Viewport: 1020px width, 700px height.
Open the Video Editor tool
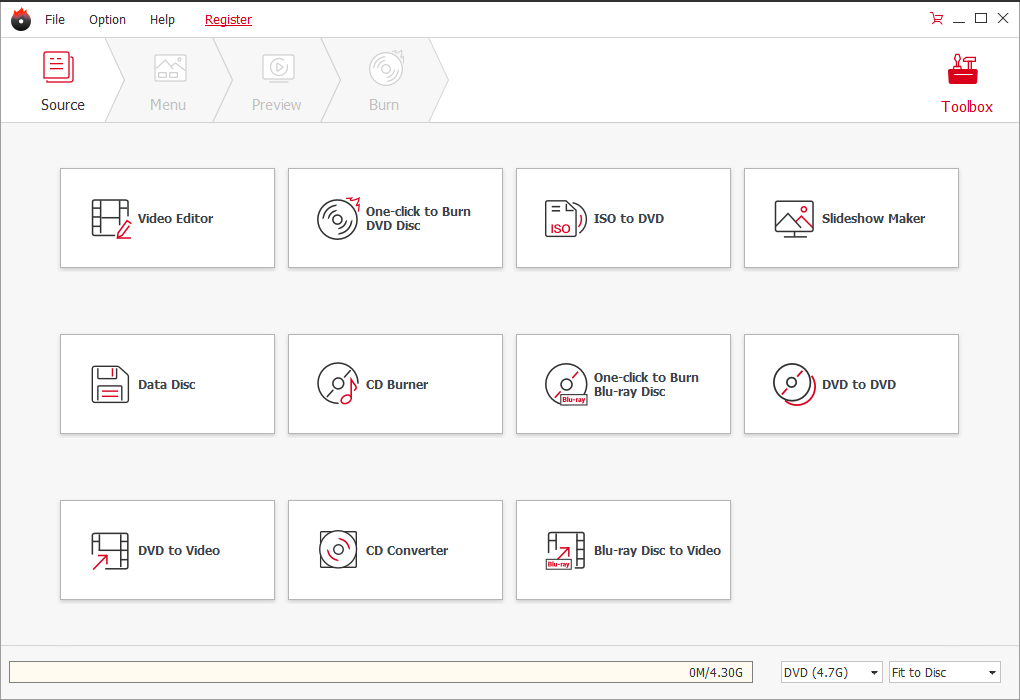click(167, 218)
